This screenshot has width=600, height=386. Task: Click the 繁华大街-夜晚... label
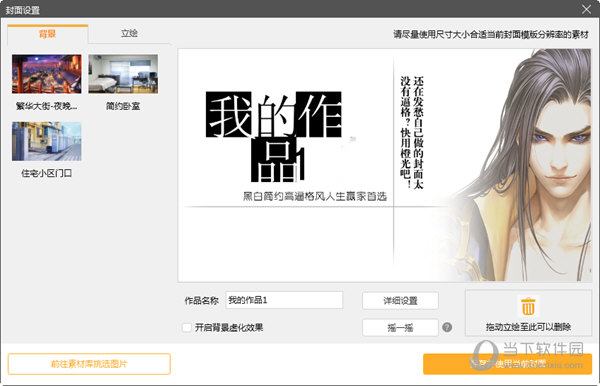pyautogui.click(x=46, y=106)
